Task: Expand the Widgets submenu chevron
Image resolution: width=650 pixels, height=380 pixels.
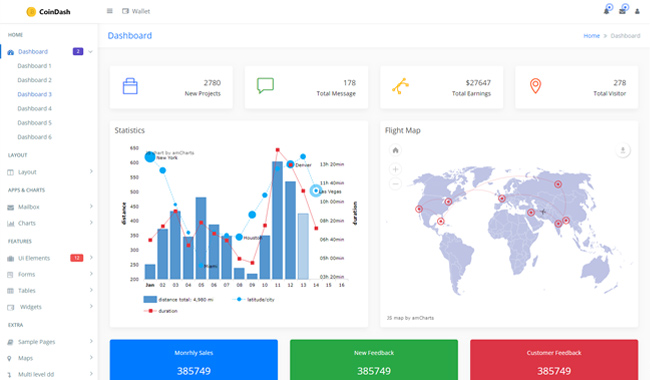Action: 91,306
